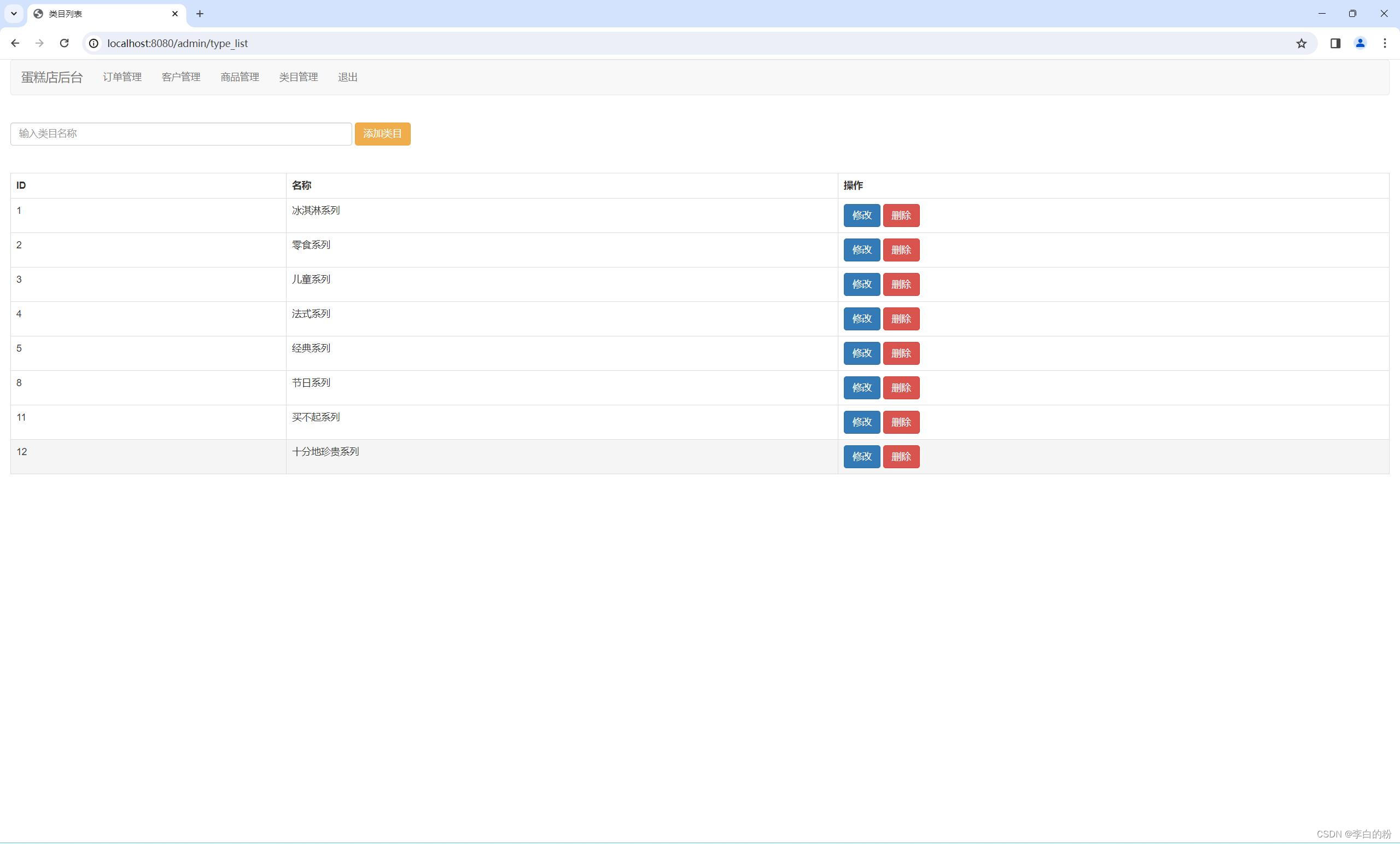This screenshot has width=1400, height=844.
Task: Open the tab search dropdown arrow
Action: point(14,14)
